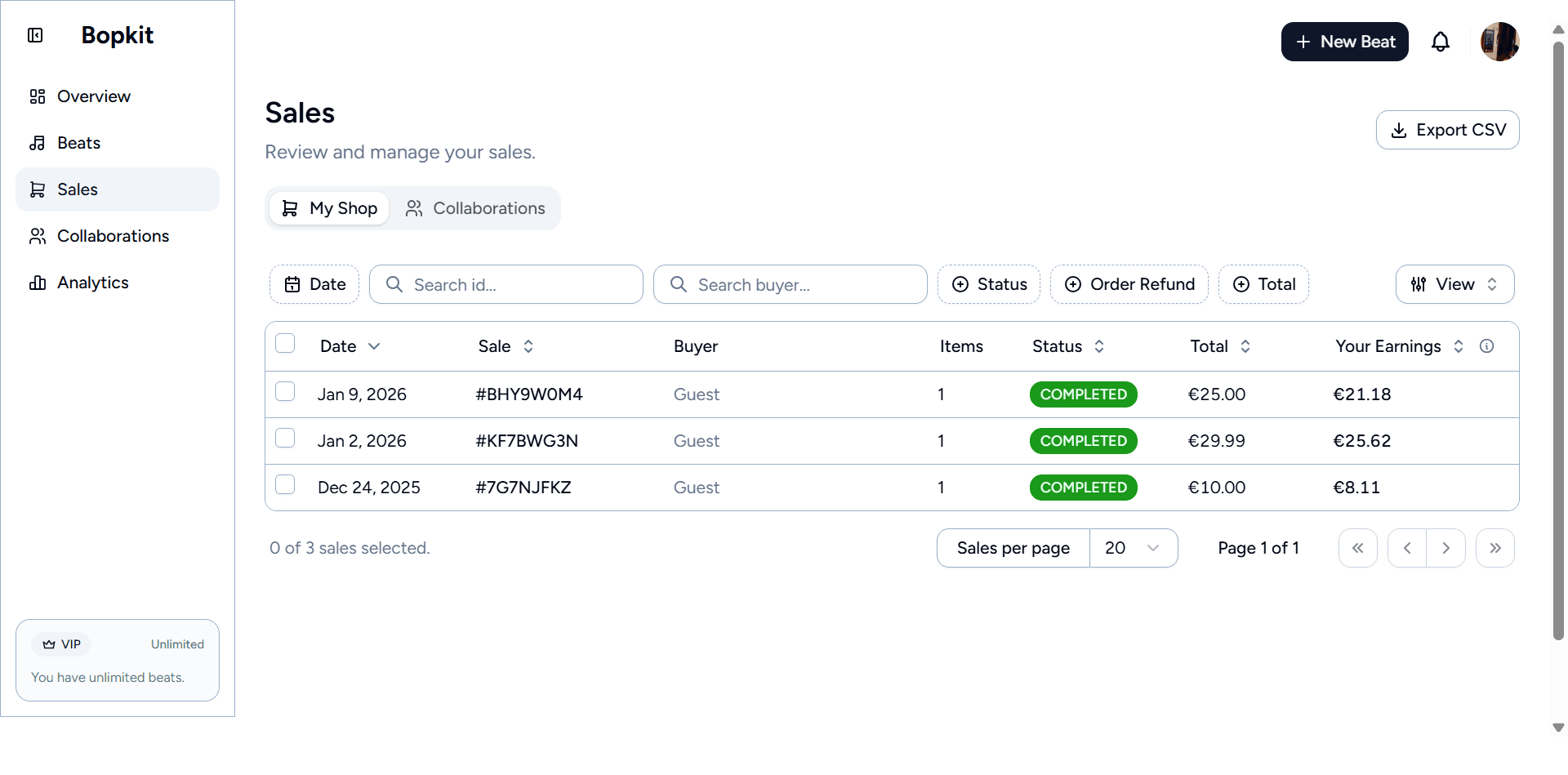Check the checkbox for sale #BHY9W0M4
The height and width of the screenshot is (775, 1568).
(x=285, y=391)
